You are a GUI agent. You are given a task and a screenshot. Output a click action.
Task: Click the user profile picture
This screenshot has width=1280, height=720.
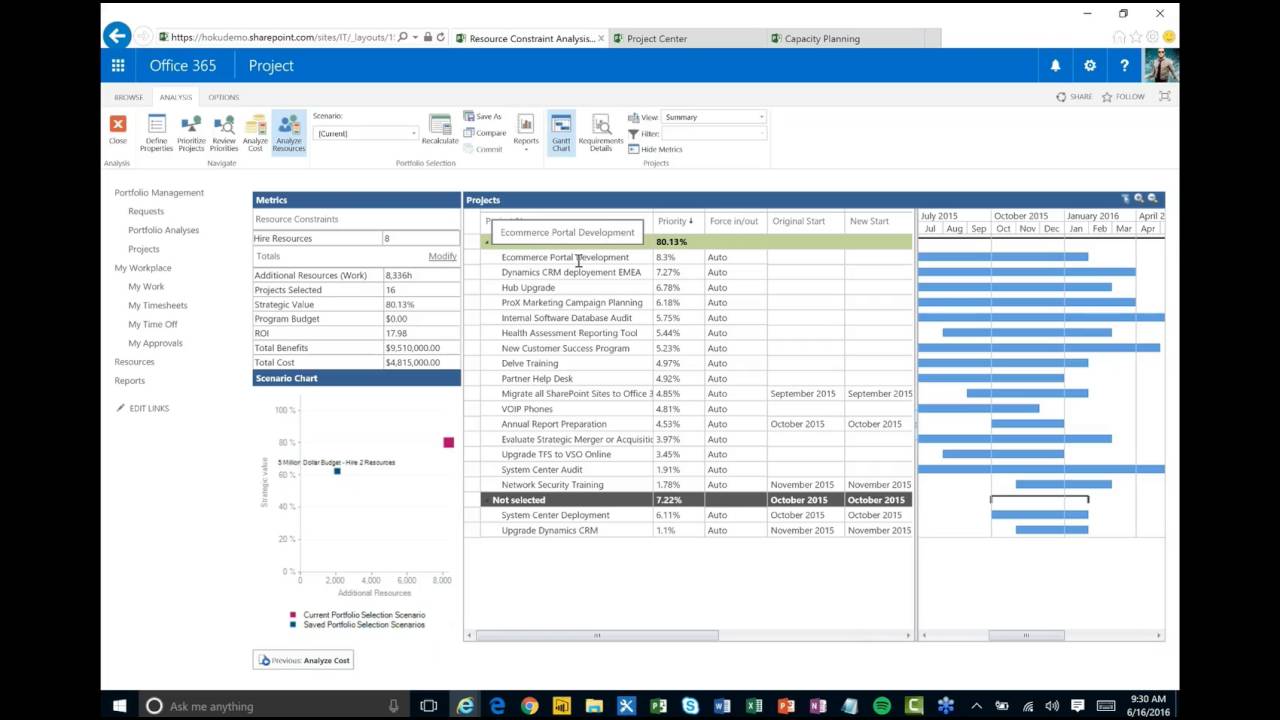click(1161, 66)
